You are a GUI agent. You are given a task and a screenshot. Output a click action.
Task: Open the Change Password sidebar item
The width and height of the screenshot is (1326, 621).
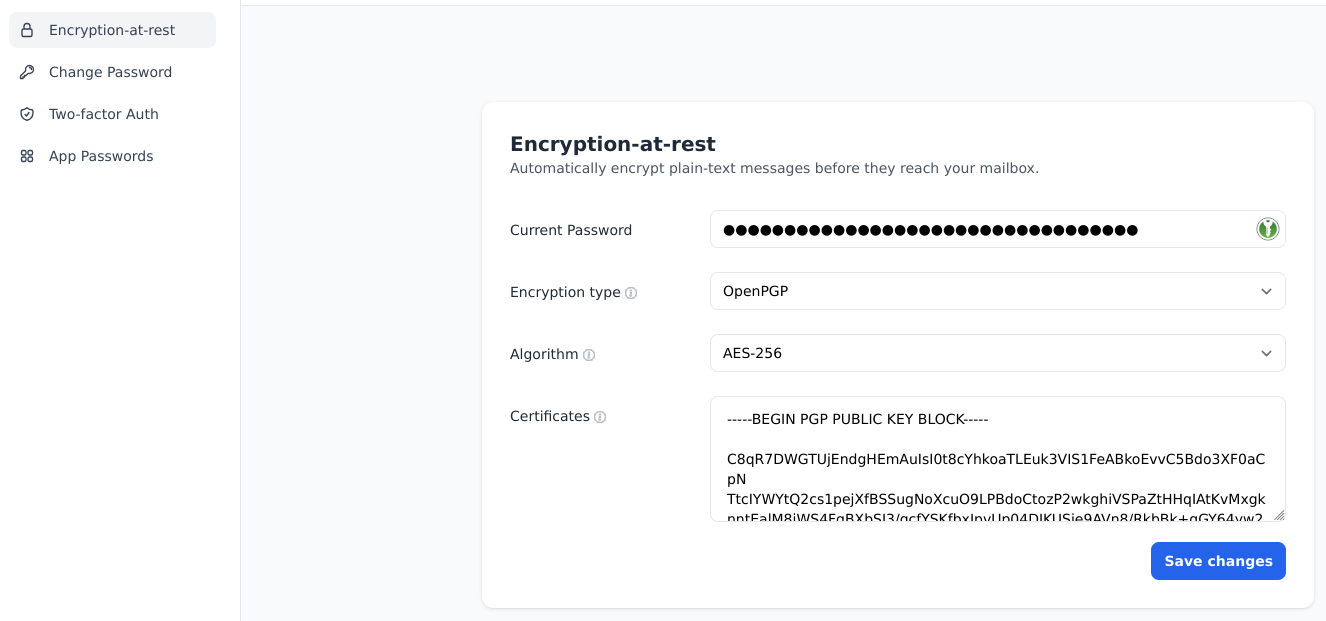point(112,72)
